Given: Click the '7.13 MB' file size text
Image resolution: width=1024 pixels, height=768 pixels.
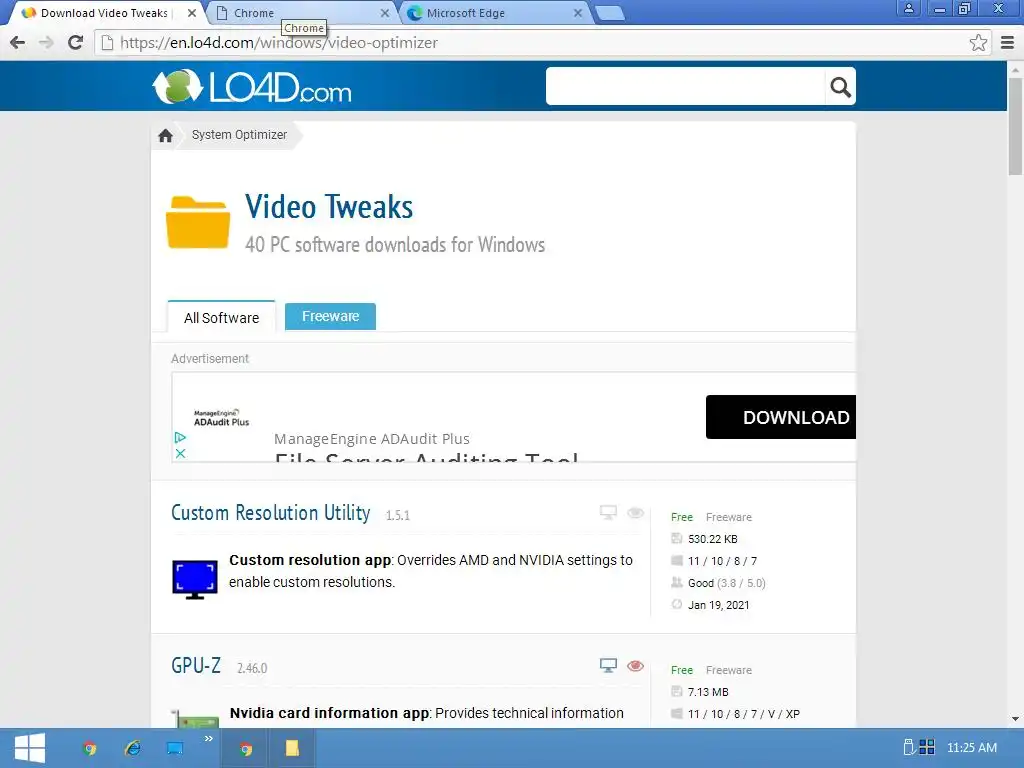Looking at the screenshot, I should coord(708,692).
